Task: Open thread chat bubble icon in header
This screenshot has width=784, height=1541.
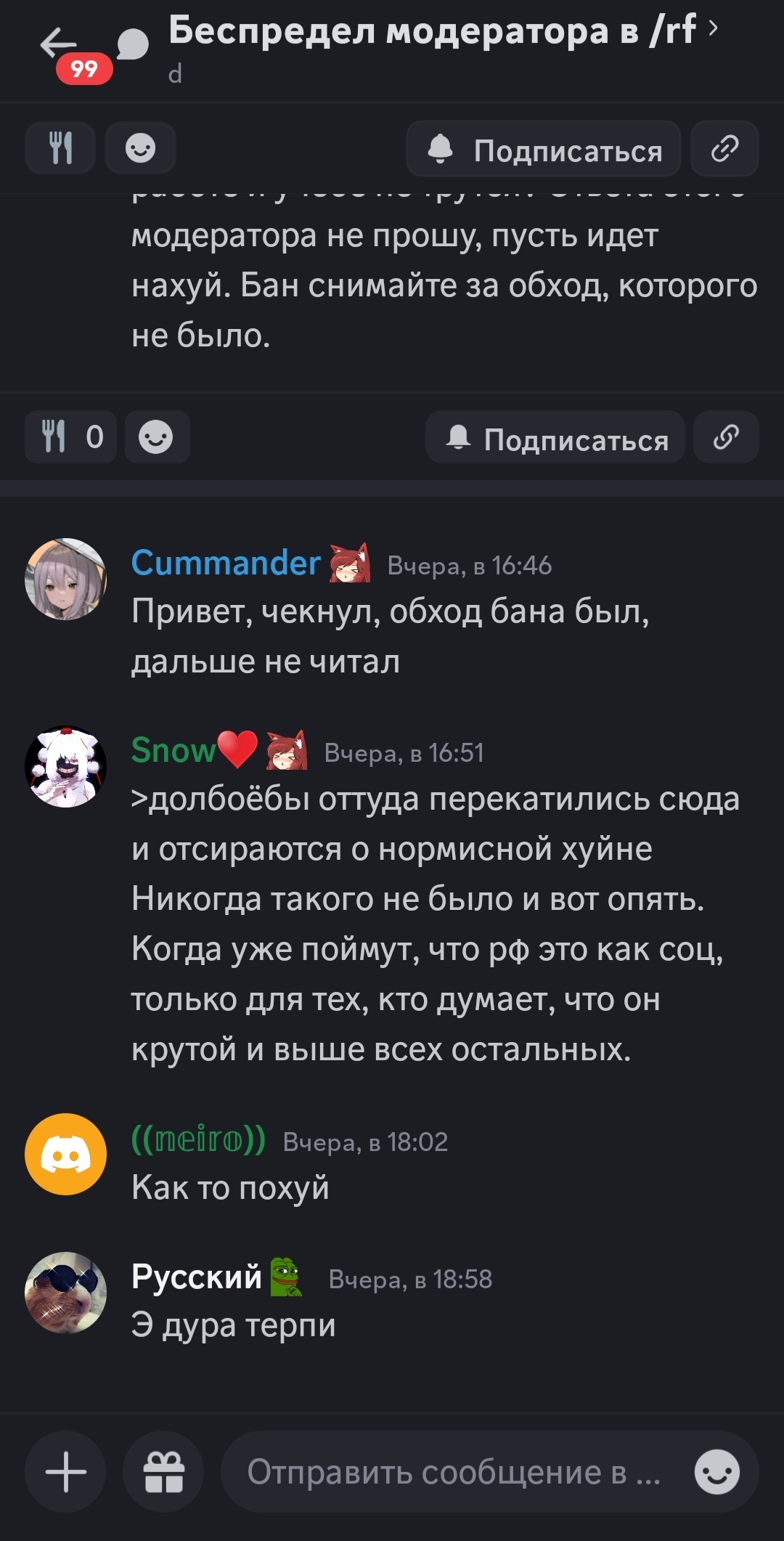Action: pyautogui.click(x=132, y=44)
